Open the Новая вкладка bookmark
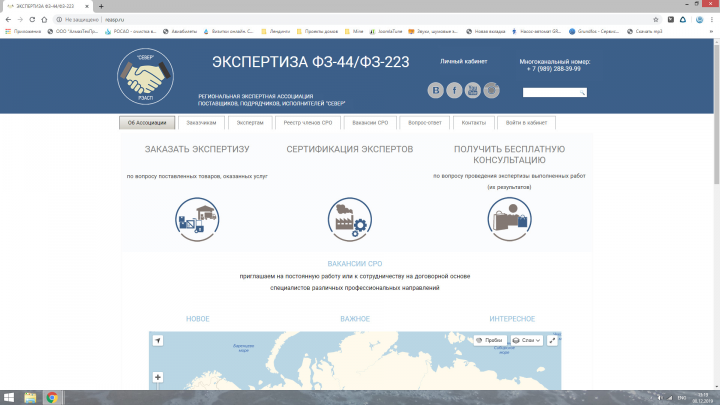Viewport: 720px width, 405px height. (x=485, y=31)
